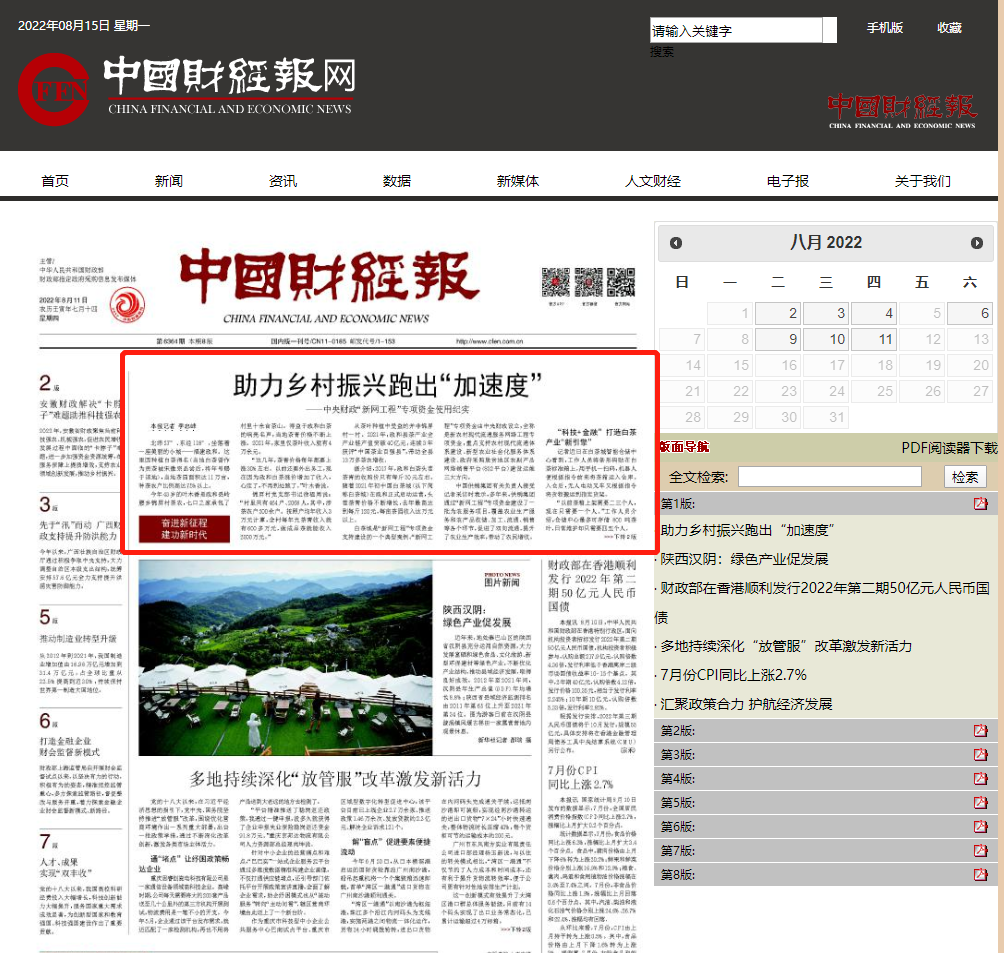Open article 财政部在香港顺利发行2022年第二期 link

(x=823, y=602)
